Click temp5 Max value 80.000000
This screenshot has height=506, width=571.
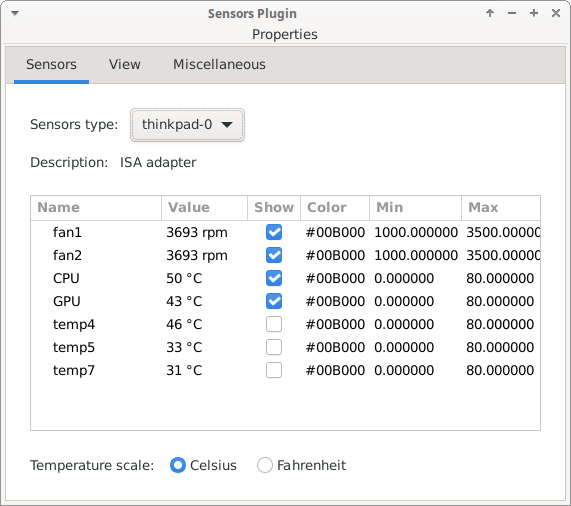[500, 347]
